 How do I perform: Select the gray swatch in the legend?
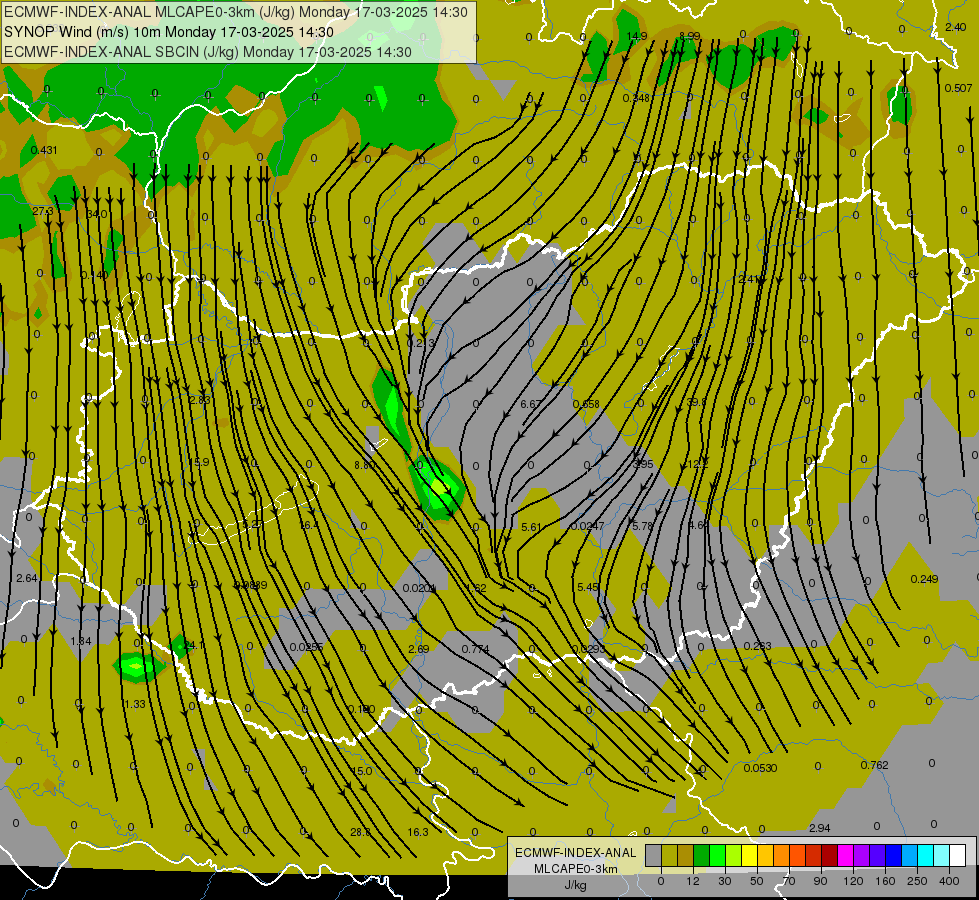coord(653,856)
